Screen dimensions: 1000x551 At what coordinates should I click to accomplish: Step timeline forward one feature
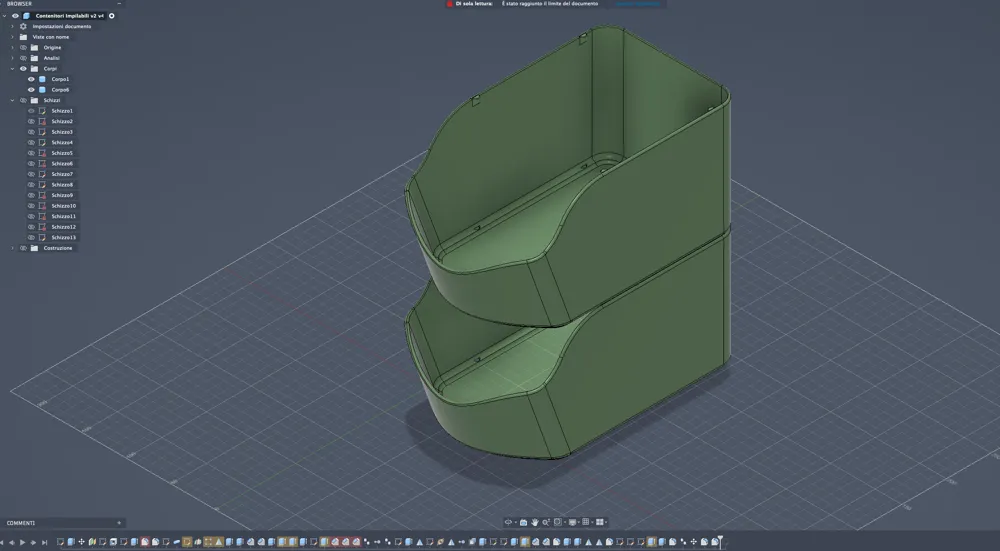(x=33, y=543)
